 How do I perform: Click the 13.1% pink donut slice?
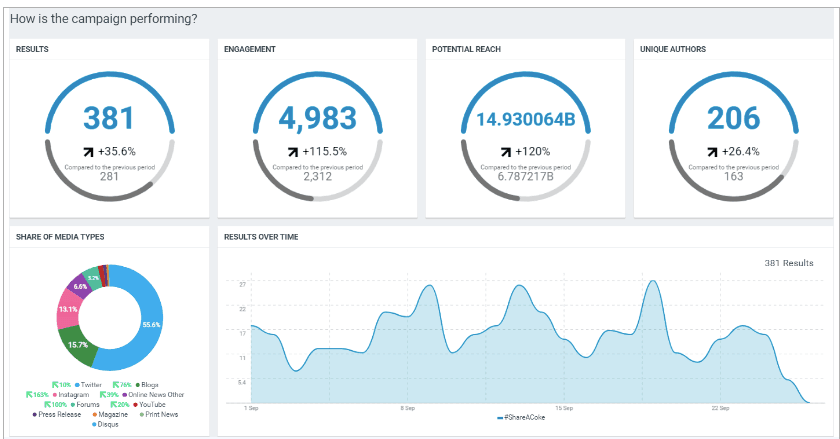tap(70, 309)
